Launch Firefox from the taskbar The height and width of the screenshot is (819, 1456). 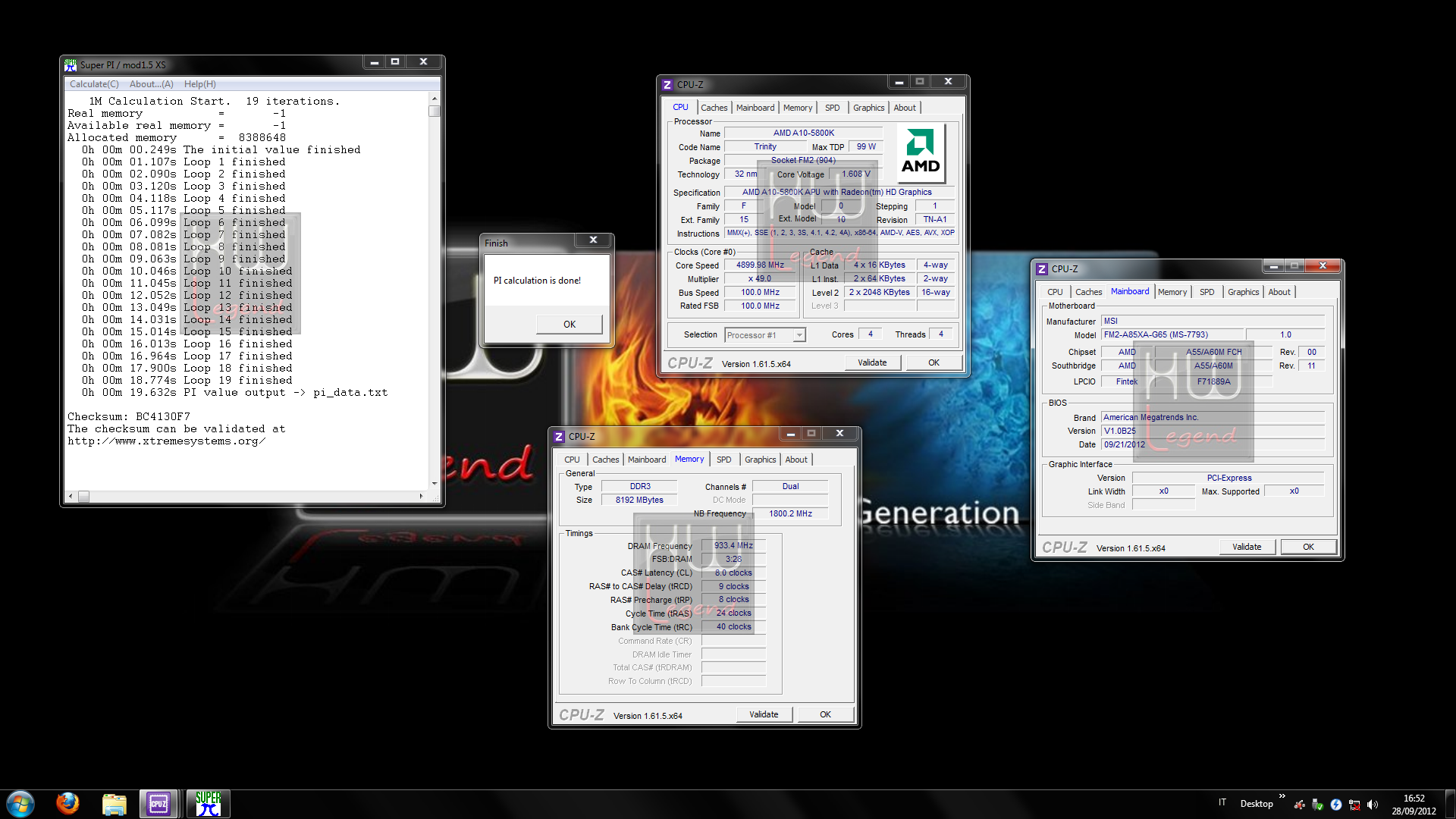67,803
